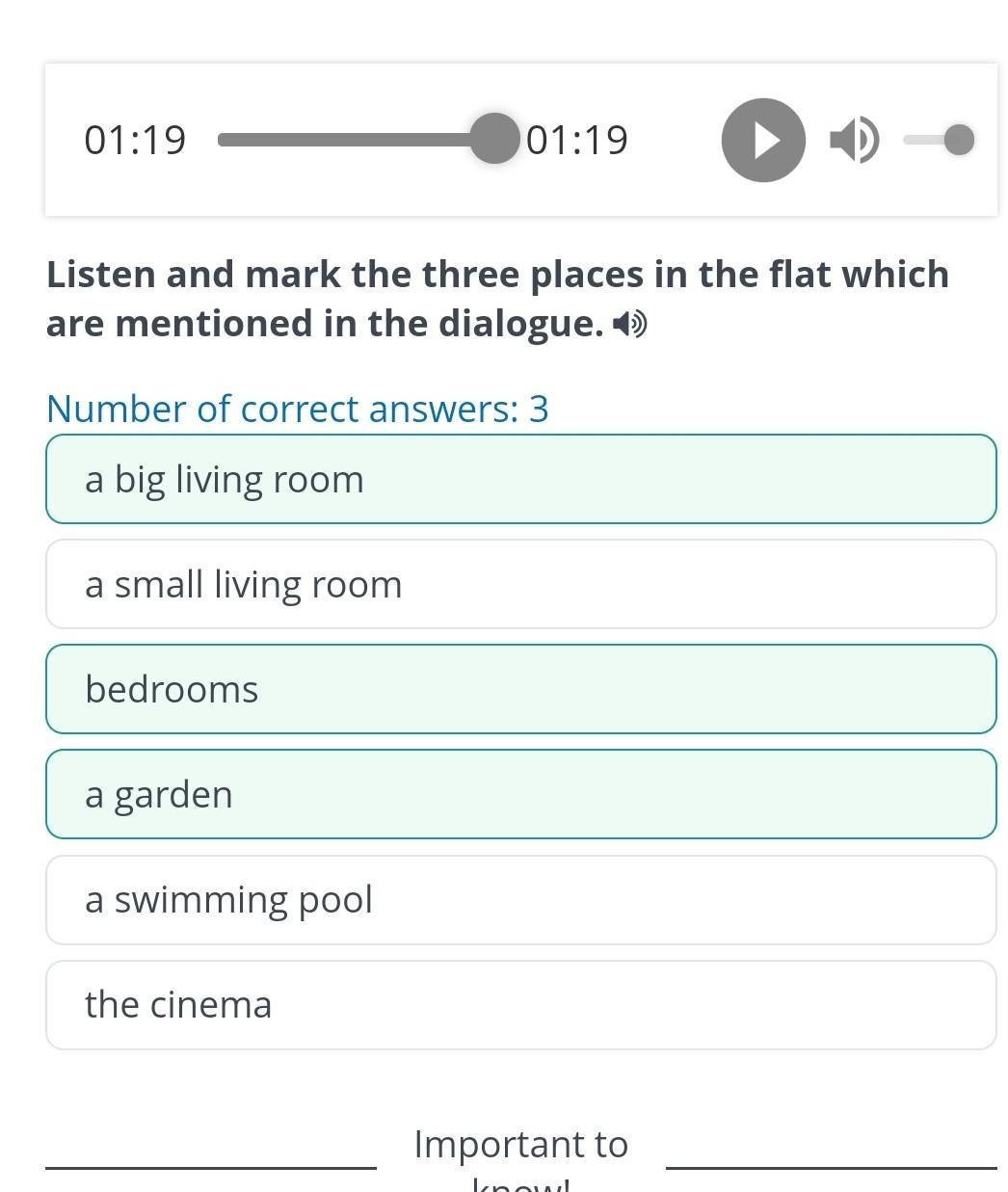Click the volume slider knob
1008x1192 pixels.
pos(959,140)
